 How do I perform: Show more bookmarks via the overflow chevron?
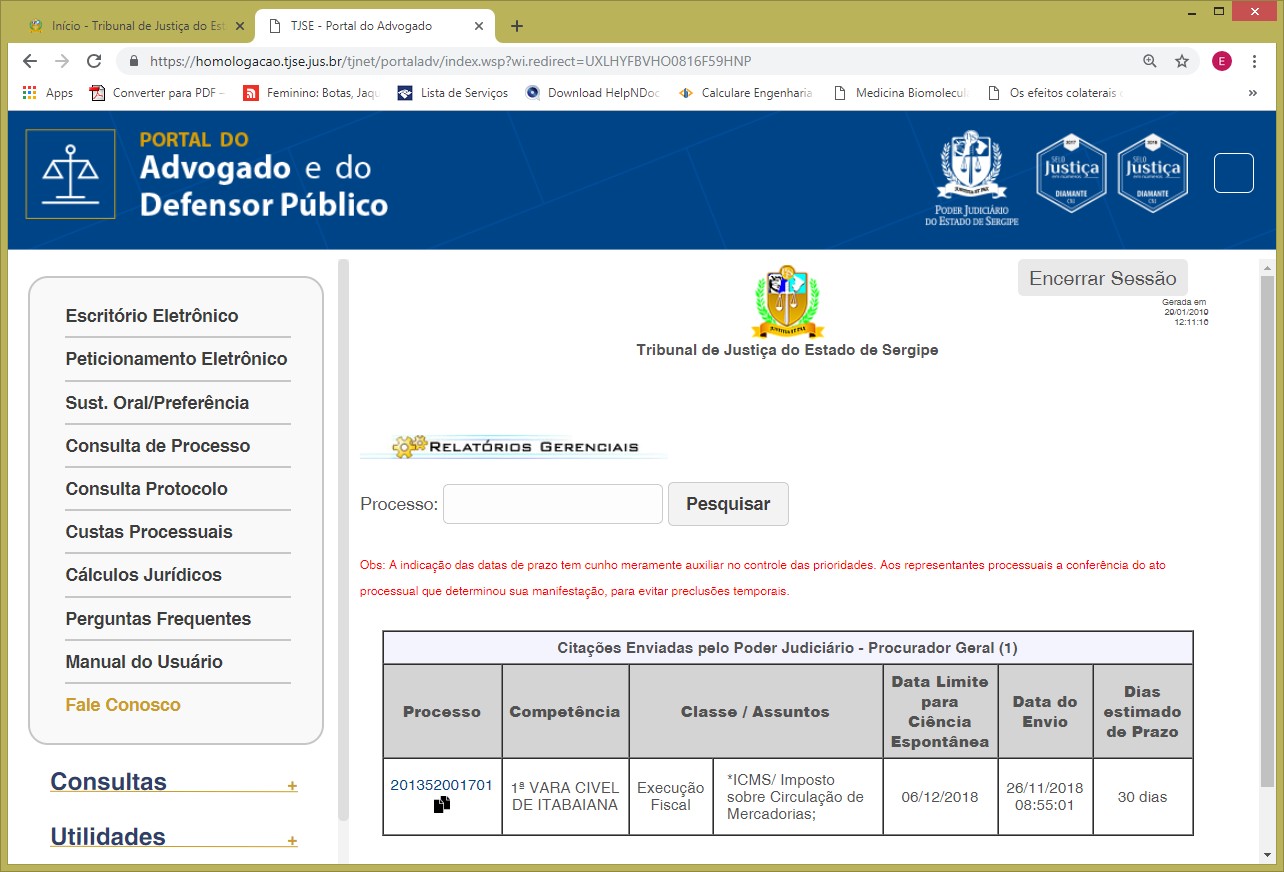click(1253, 93)
